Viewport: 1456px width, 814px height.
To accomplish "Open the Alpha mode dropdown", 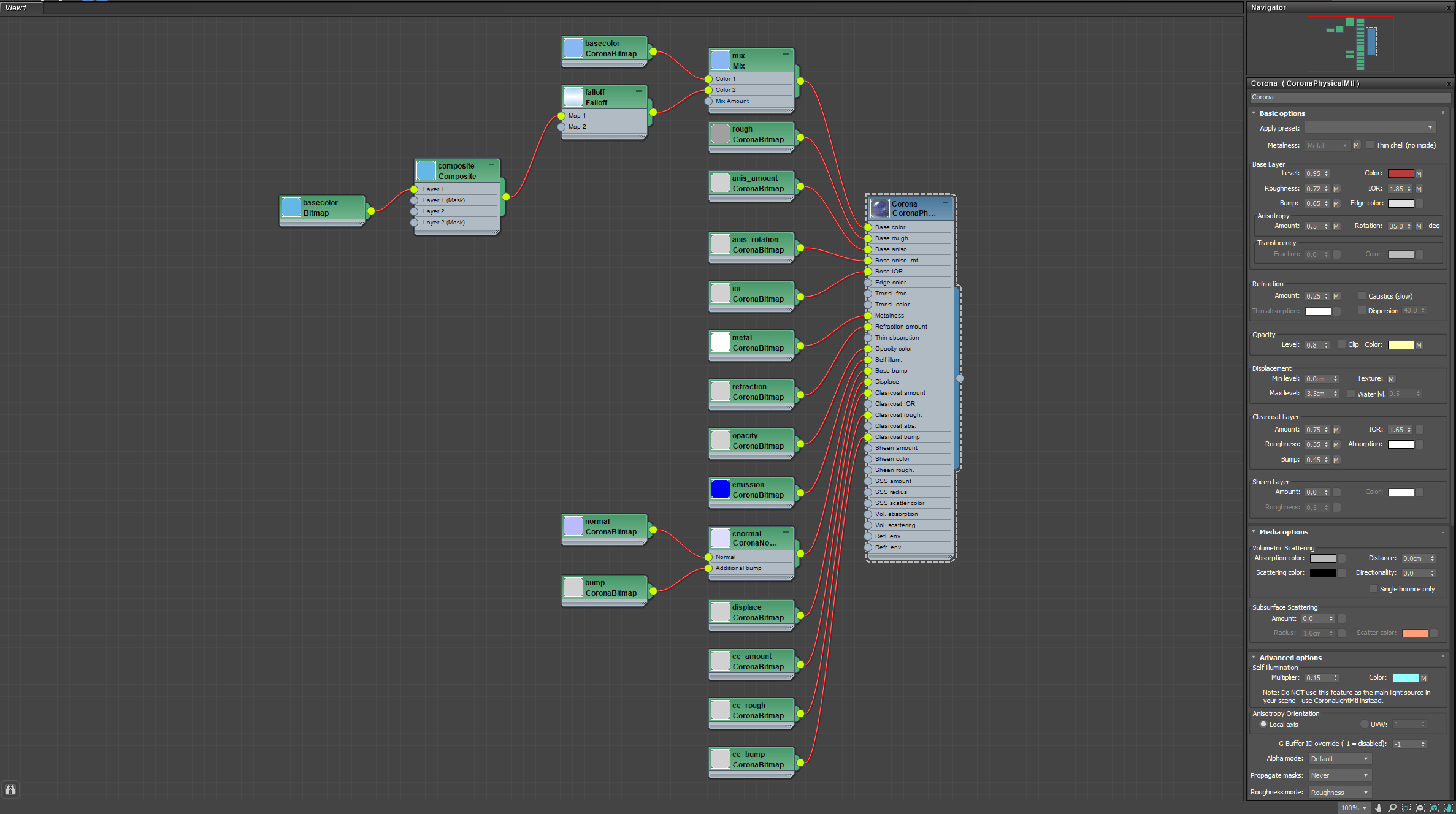I will click(1339, 759).
